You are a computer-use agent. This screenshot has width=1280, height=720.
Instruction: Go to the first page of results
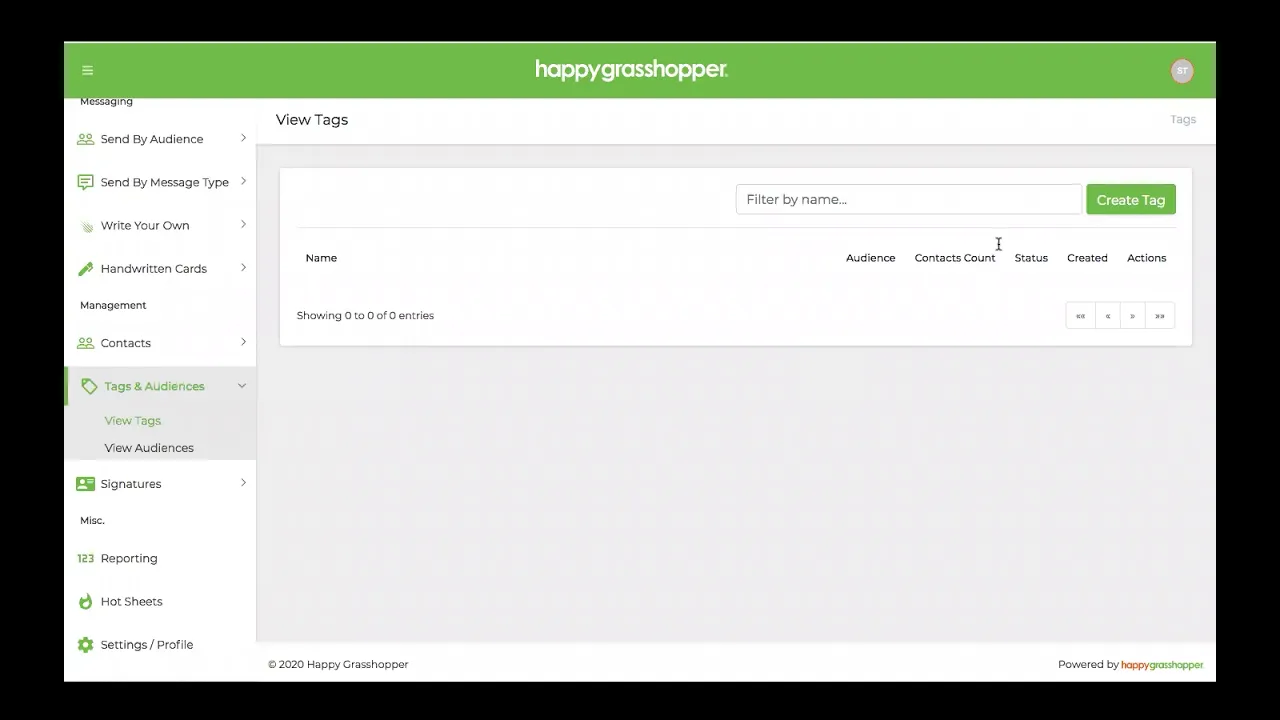1080,316
